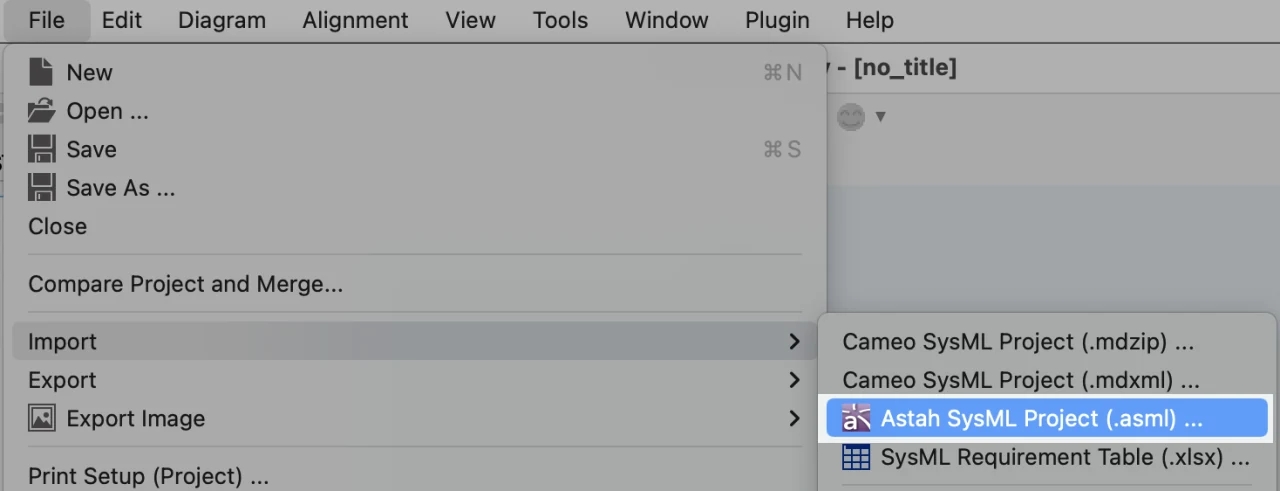The height and width of the screenshot is (491, 1280).
Task: Expand the Import submenu arrow
Action: click(x=794, y=342)
